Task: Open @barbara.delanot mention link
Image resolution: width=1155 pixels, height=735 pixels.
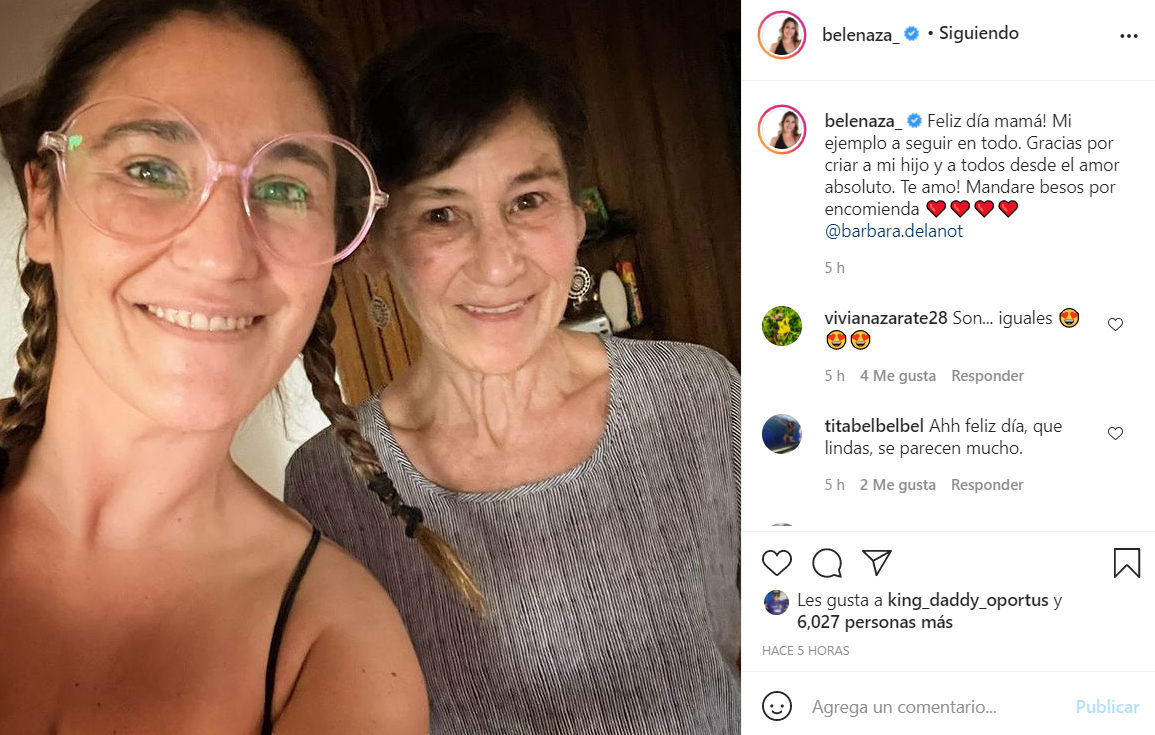Action: 893,231
